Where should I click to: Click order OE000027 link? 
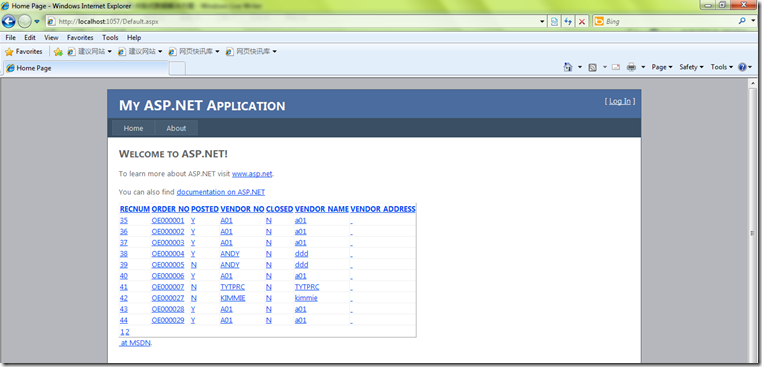point(168,298)
